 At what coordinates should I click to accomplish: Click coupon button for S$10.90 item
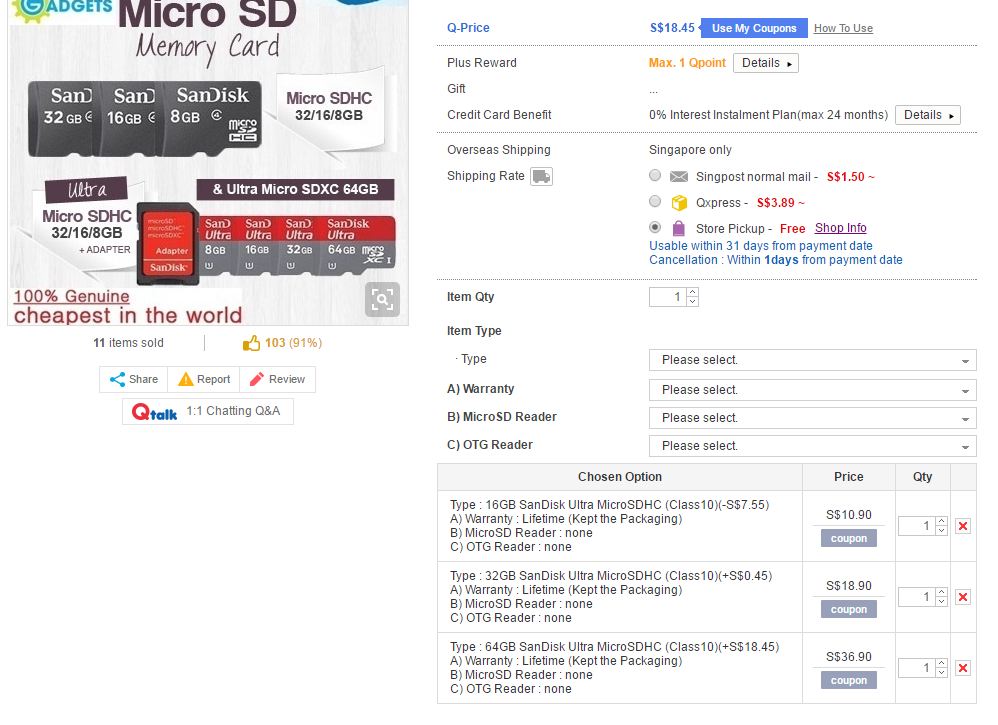[x=848, y=538]
